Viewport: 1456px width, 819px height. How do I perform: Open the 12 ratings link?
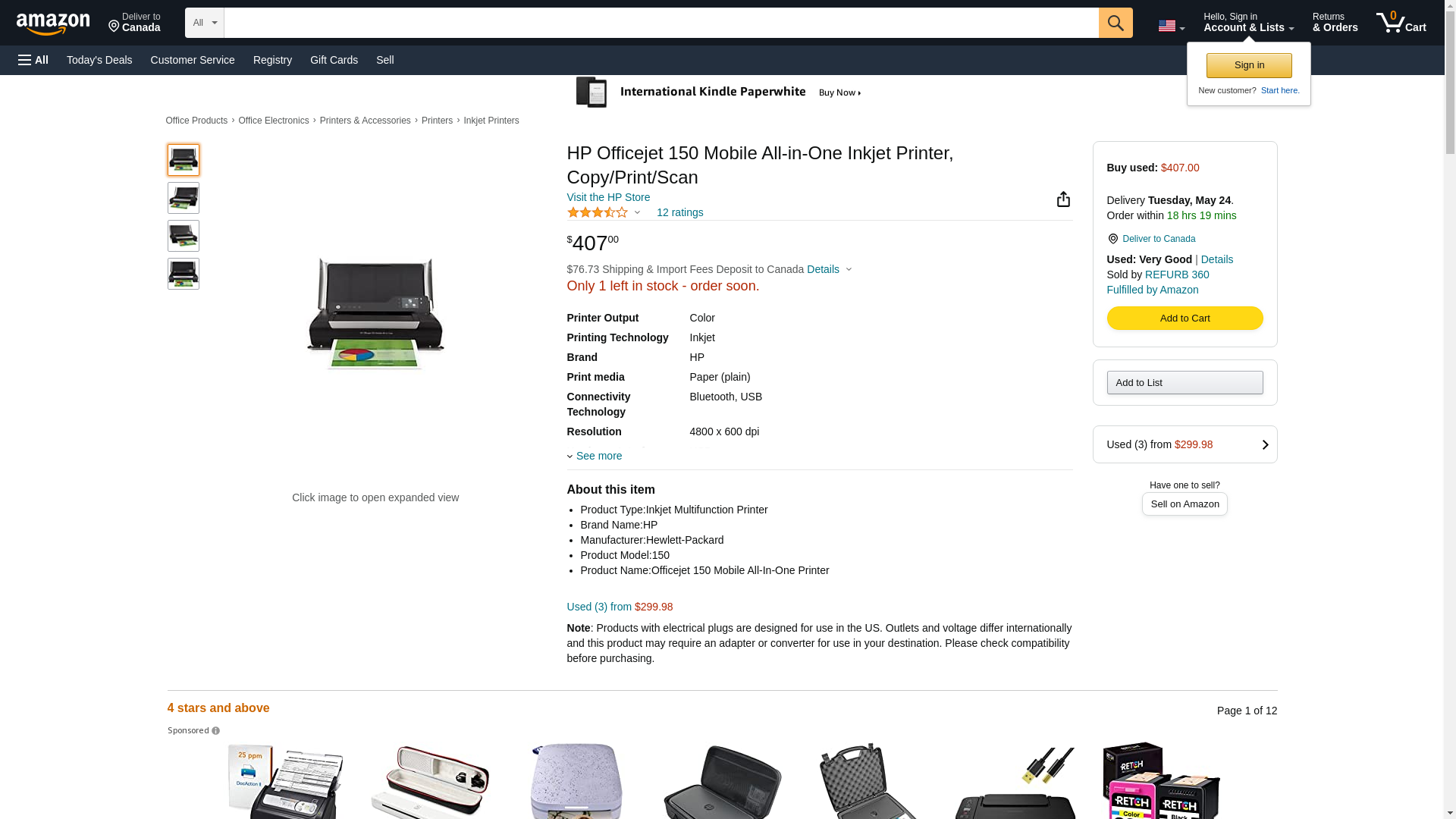(679, 213)
